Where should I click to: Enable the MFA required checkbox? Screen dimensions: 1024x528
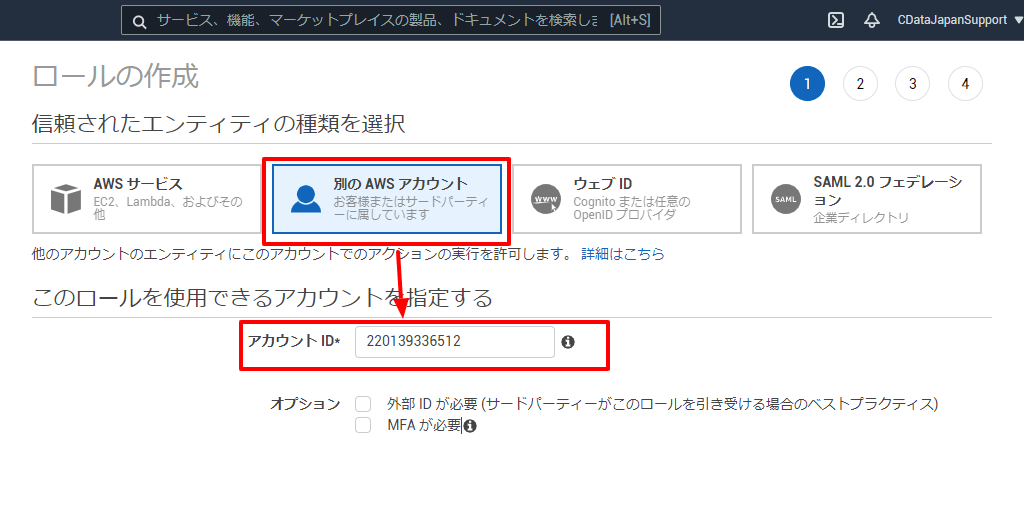(x=363, y=425)
